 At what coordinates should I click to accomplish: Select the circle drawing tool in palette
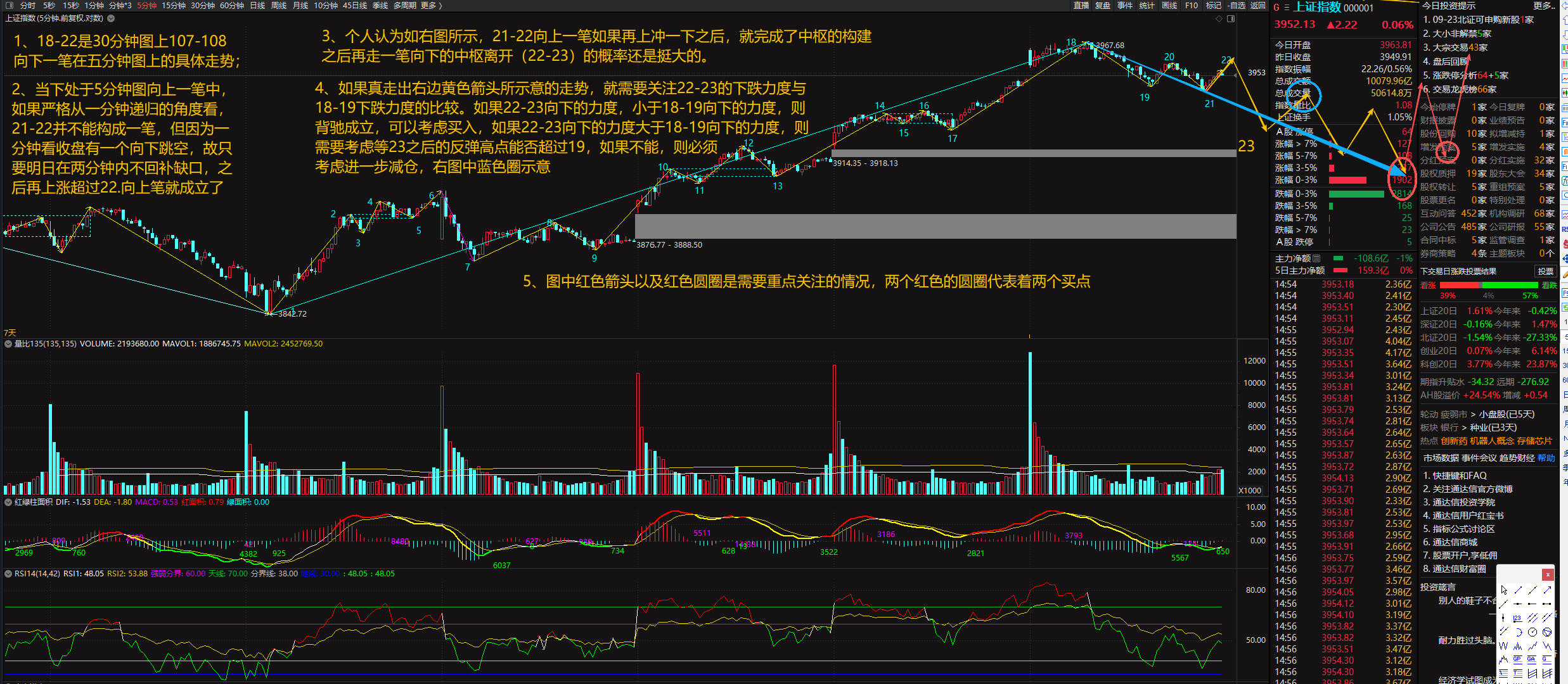point(1533,632)
